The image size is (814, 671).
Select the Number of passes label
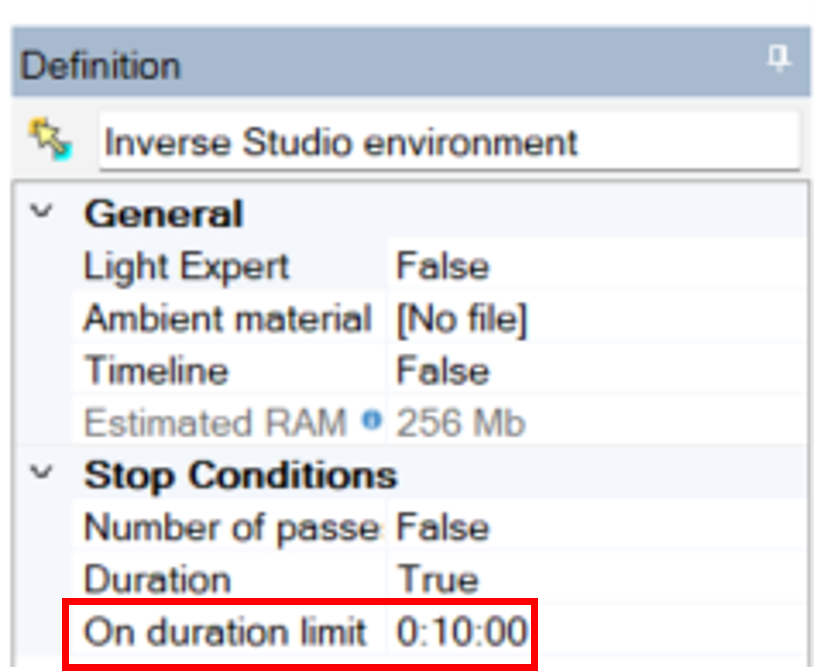coord(232,528)
